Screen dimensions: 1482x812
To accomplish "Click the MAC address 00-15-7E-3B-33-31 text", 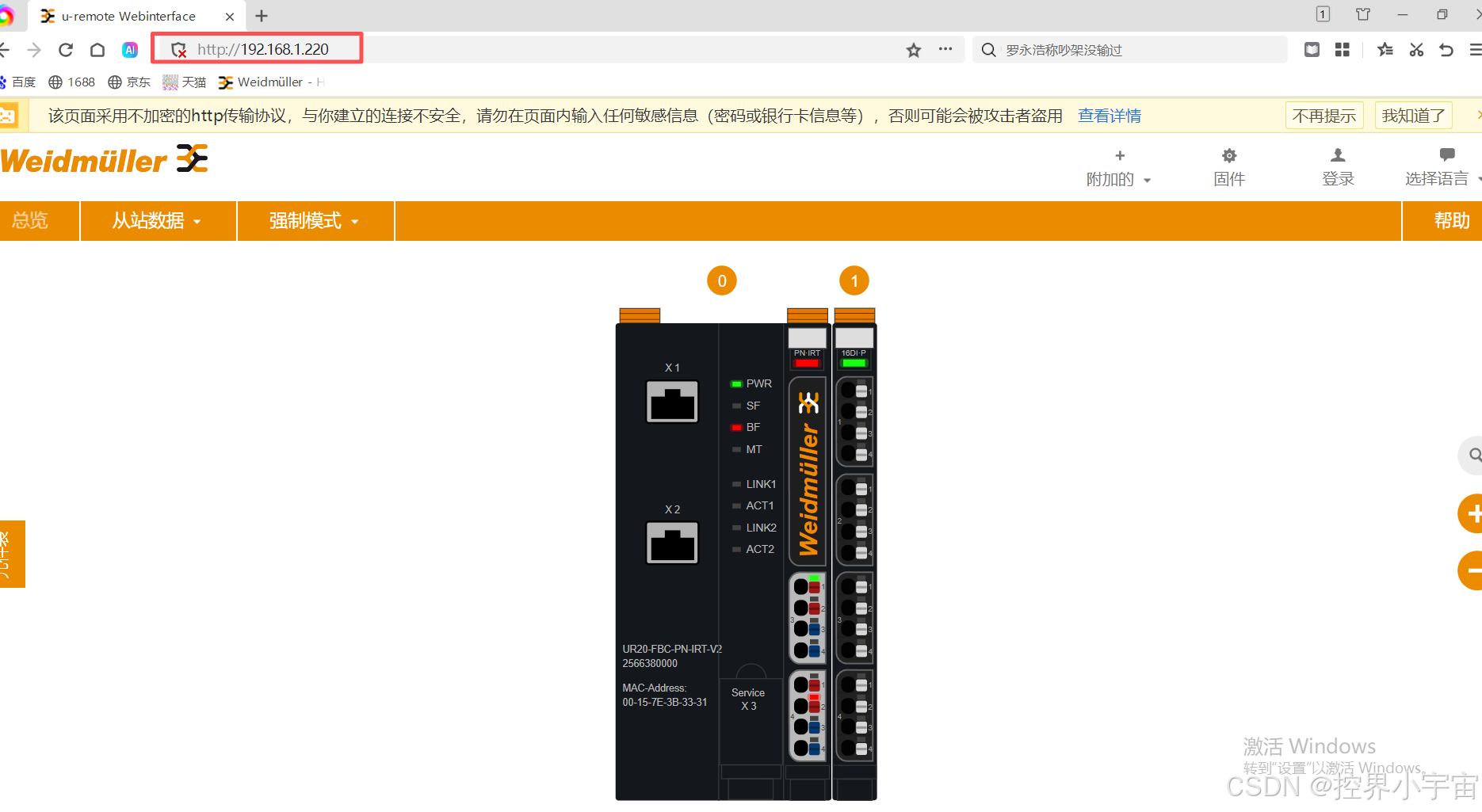I will click(665, 703).
